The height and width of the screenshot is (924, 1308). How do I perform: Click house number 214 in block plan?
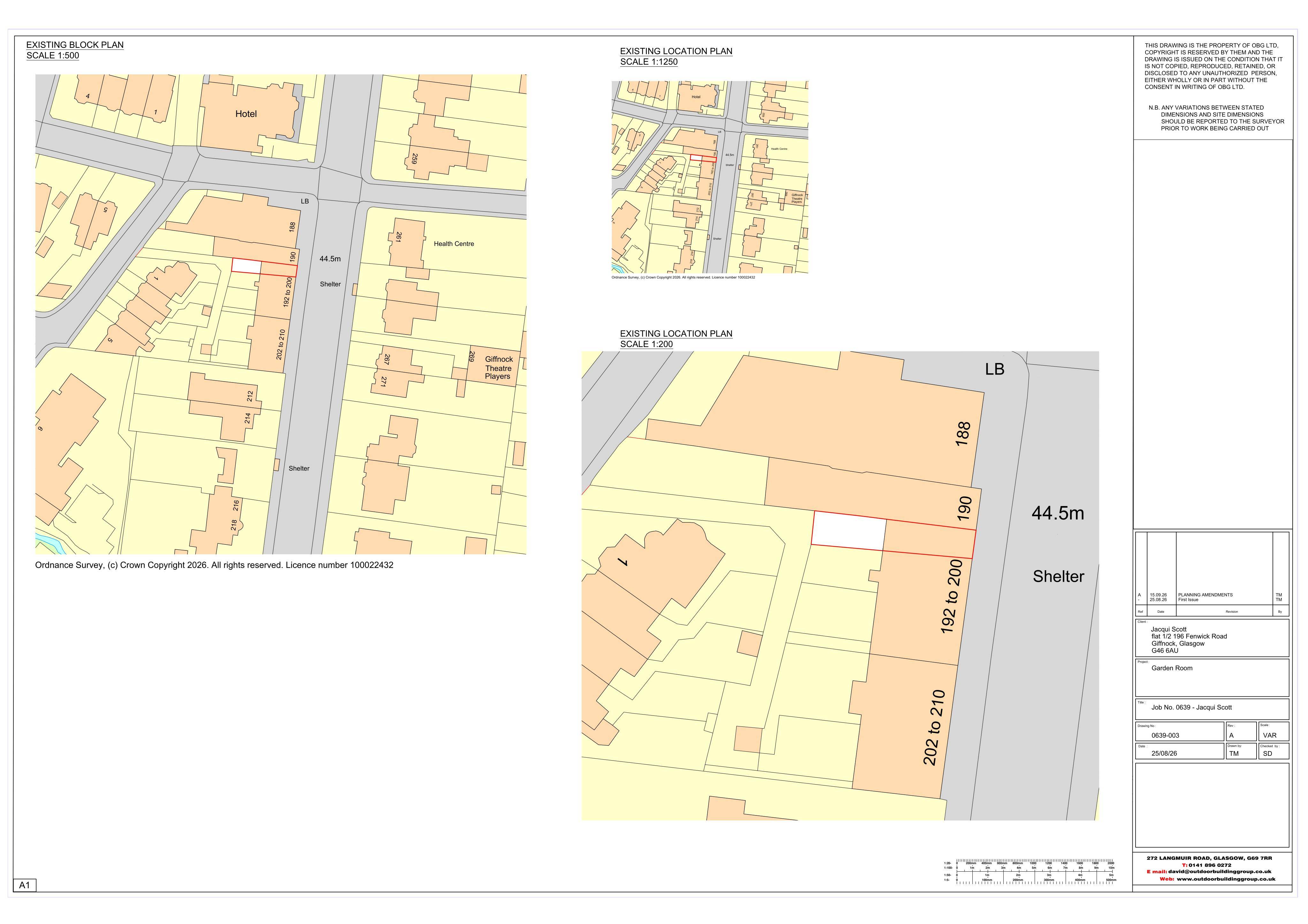pos(248,419)
